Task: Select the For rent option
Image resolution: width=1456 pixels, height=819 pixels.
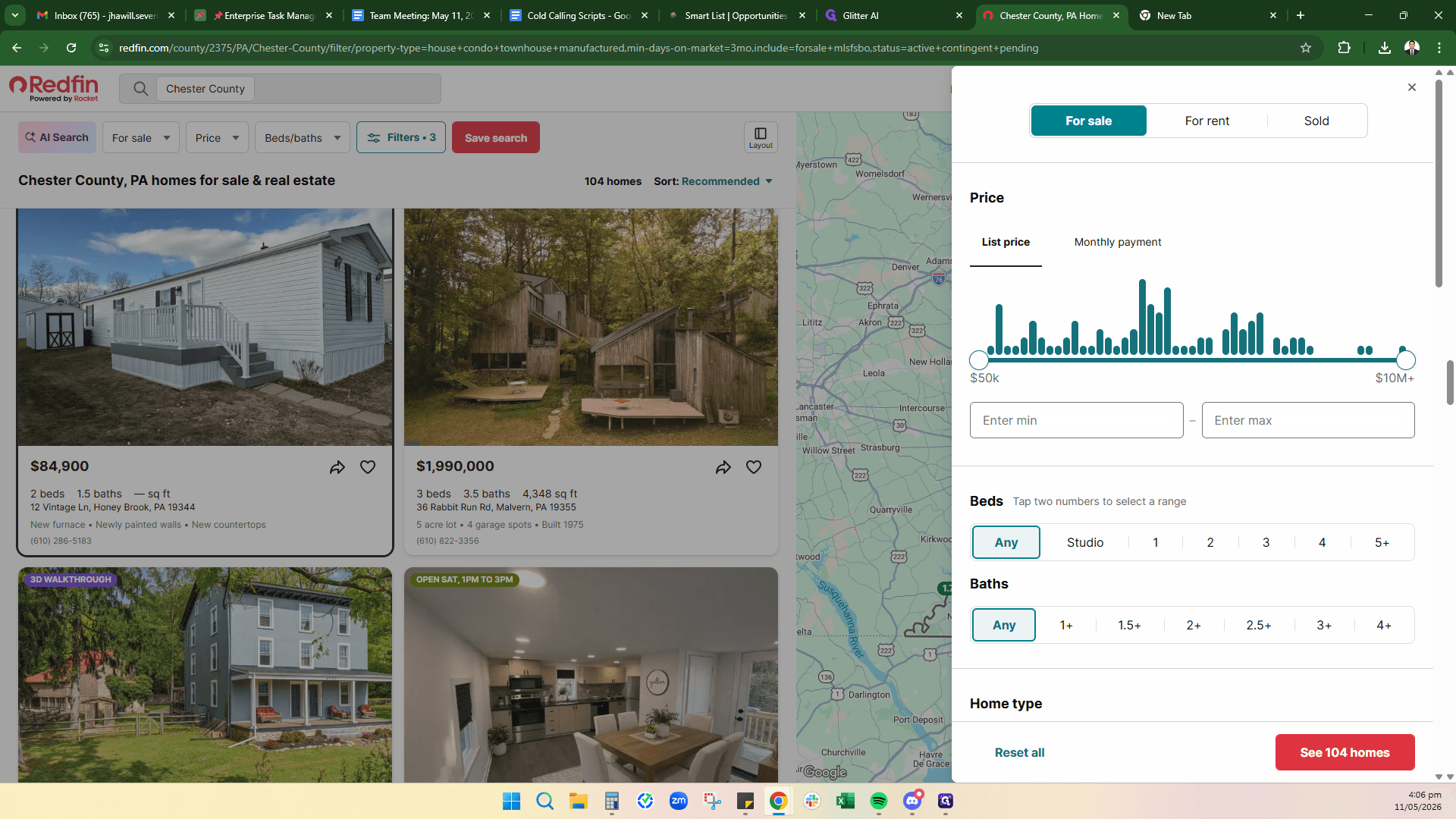Action: 1207,121
